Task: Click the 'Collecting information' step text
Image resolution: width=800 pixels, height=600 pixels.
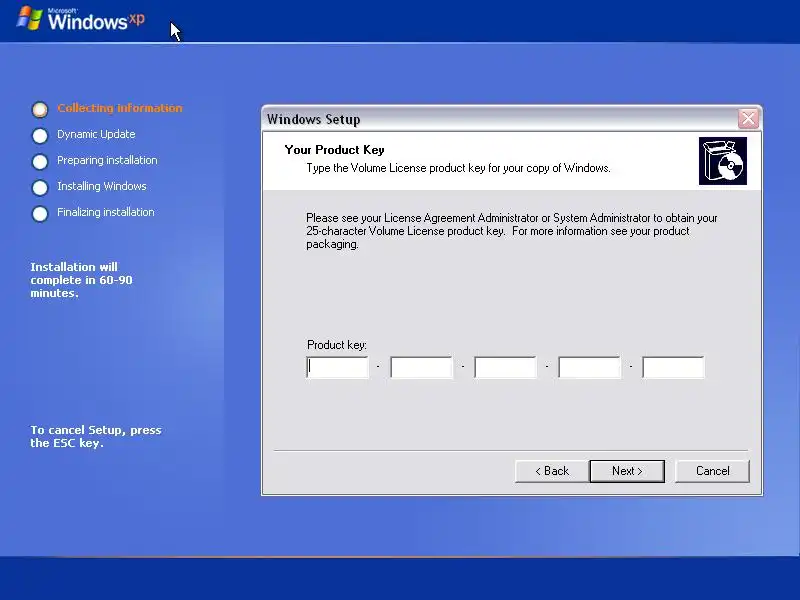Action: (x=119, y=108)
